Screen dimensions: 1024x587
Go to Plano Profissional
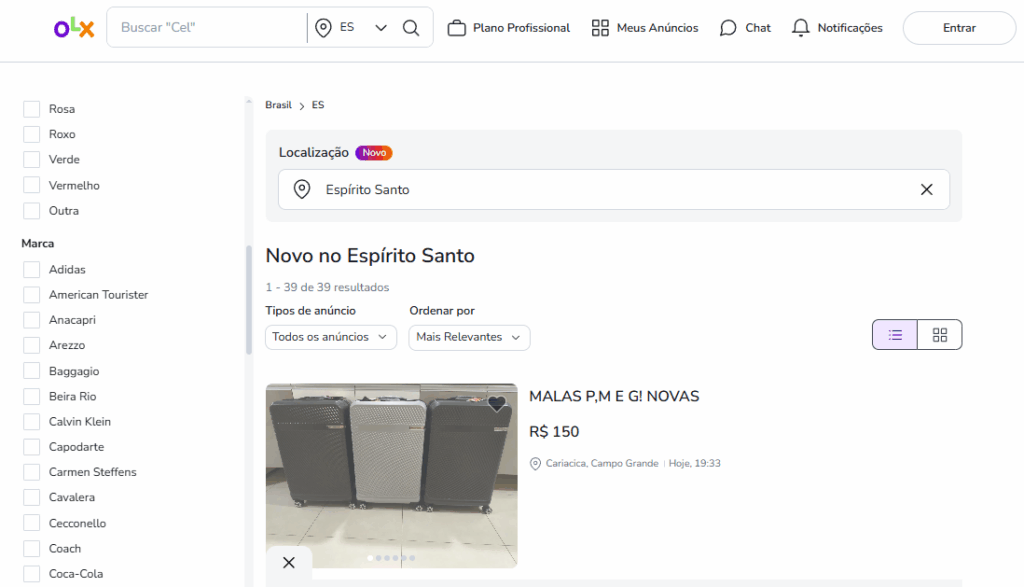point(508,28)
